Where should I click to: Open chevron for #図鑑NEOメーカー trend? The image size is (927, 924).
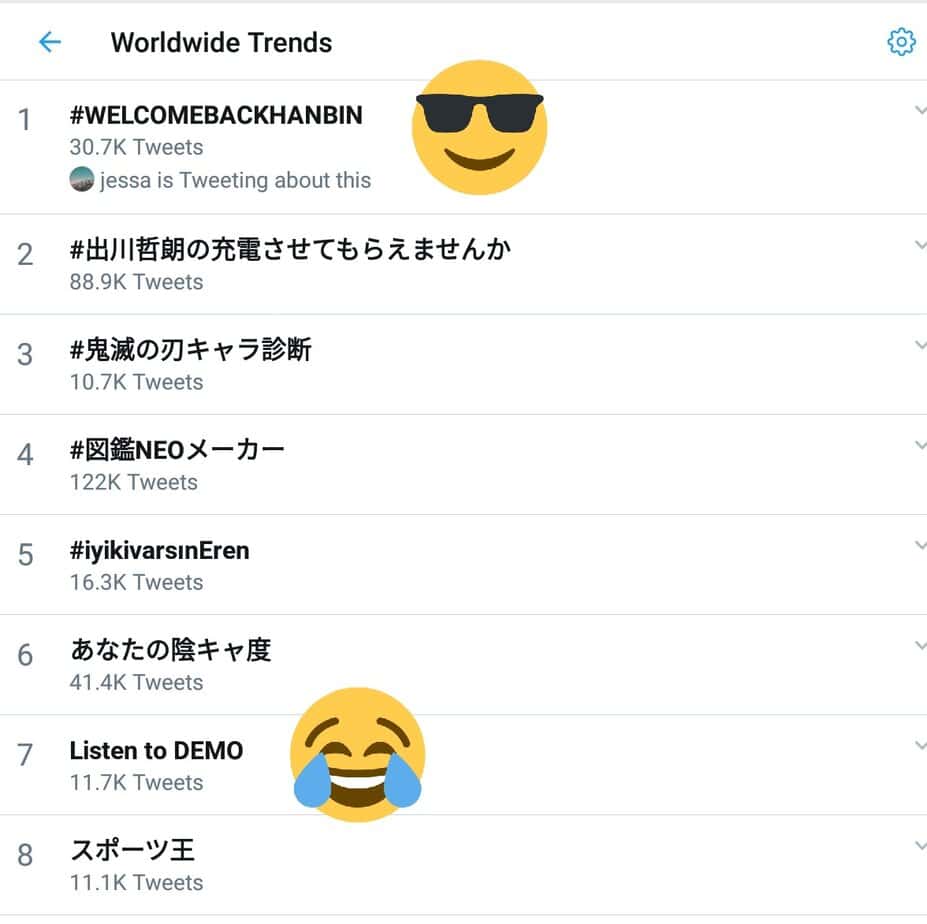coord(920,445)
